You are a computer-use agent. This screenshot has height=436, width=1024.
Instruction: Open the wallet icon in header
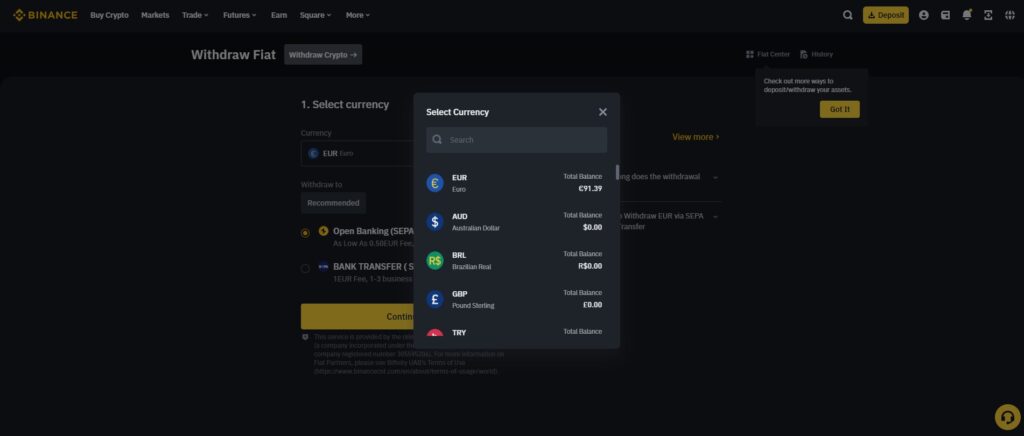click(945, 15)
